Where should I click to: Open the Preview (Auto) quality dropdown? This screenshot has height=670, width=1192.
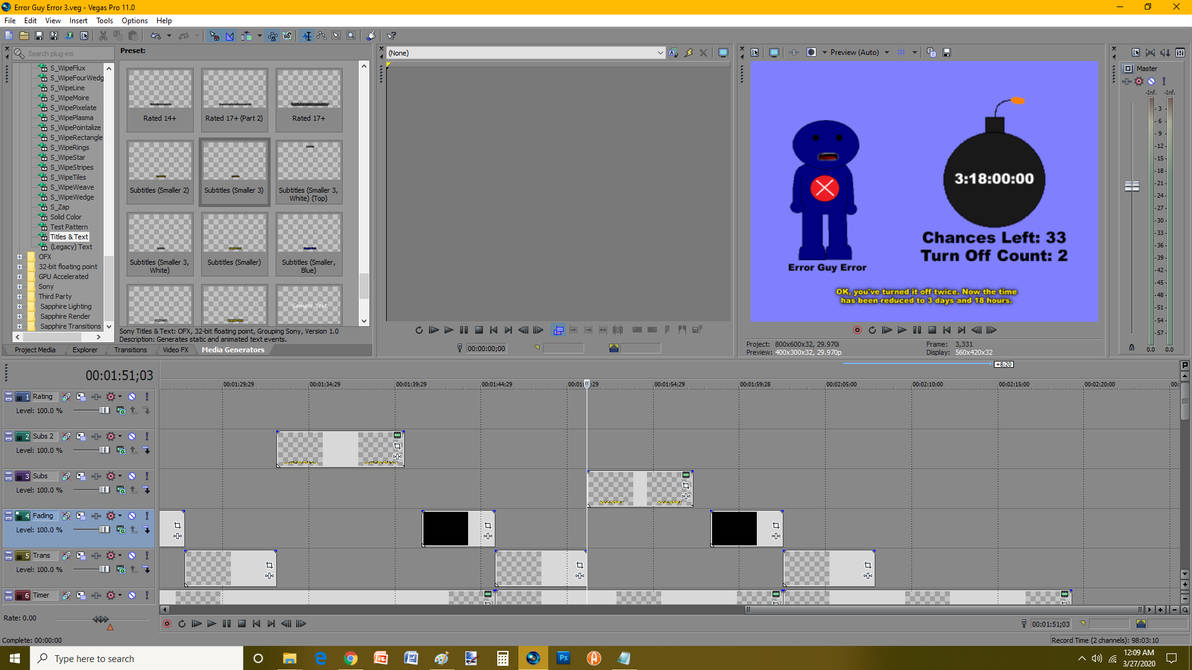886,53
